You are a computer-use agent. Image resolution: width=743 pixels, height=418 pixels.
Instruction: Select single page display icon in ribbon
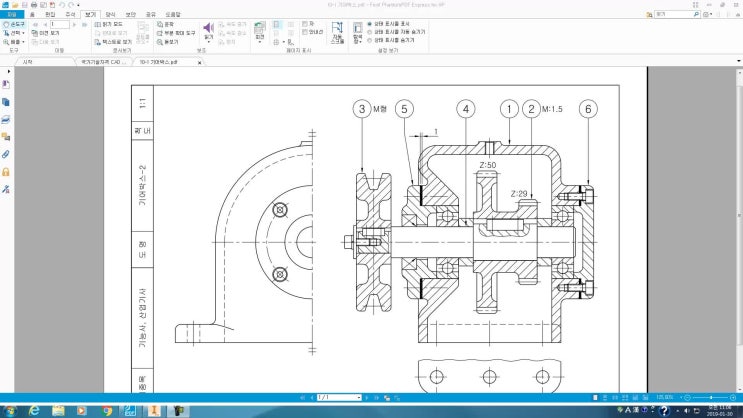pos(277,24)
